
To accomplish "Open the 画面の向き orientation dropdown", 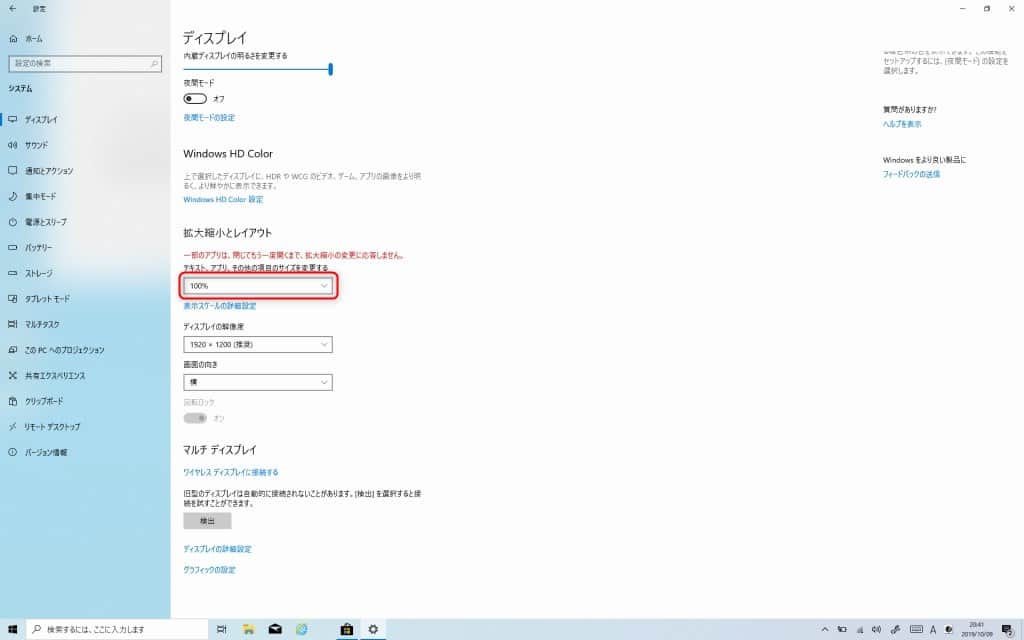I will click(x=258, y=383).
